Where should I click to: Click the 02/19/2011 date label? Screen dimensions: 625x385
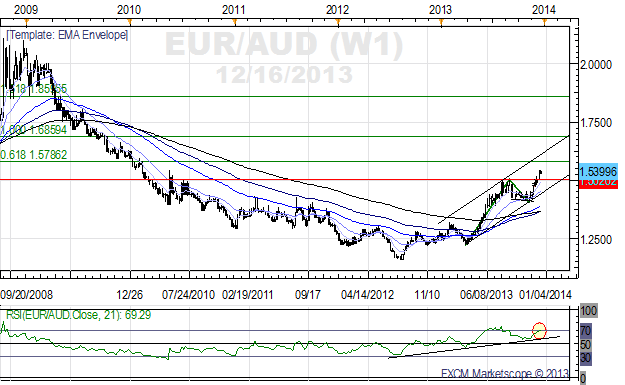[248, 295]
